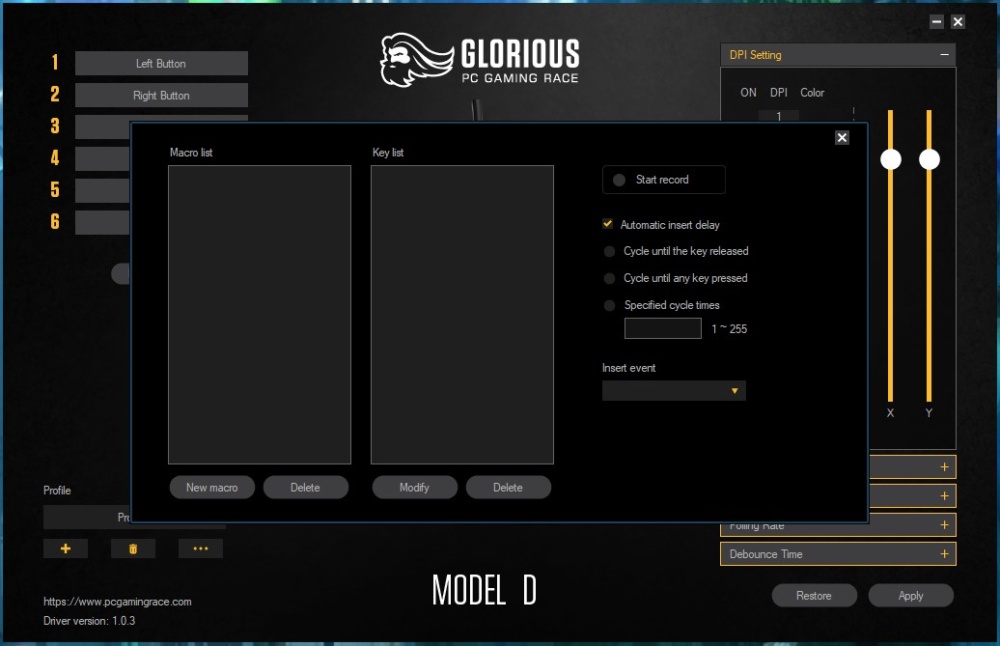Select Specified cycle times option
This screenshot has height=646, width=1000.
(610, 305)
